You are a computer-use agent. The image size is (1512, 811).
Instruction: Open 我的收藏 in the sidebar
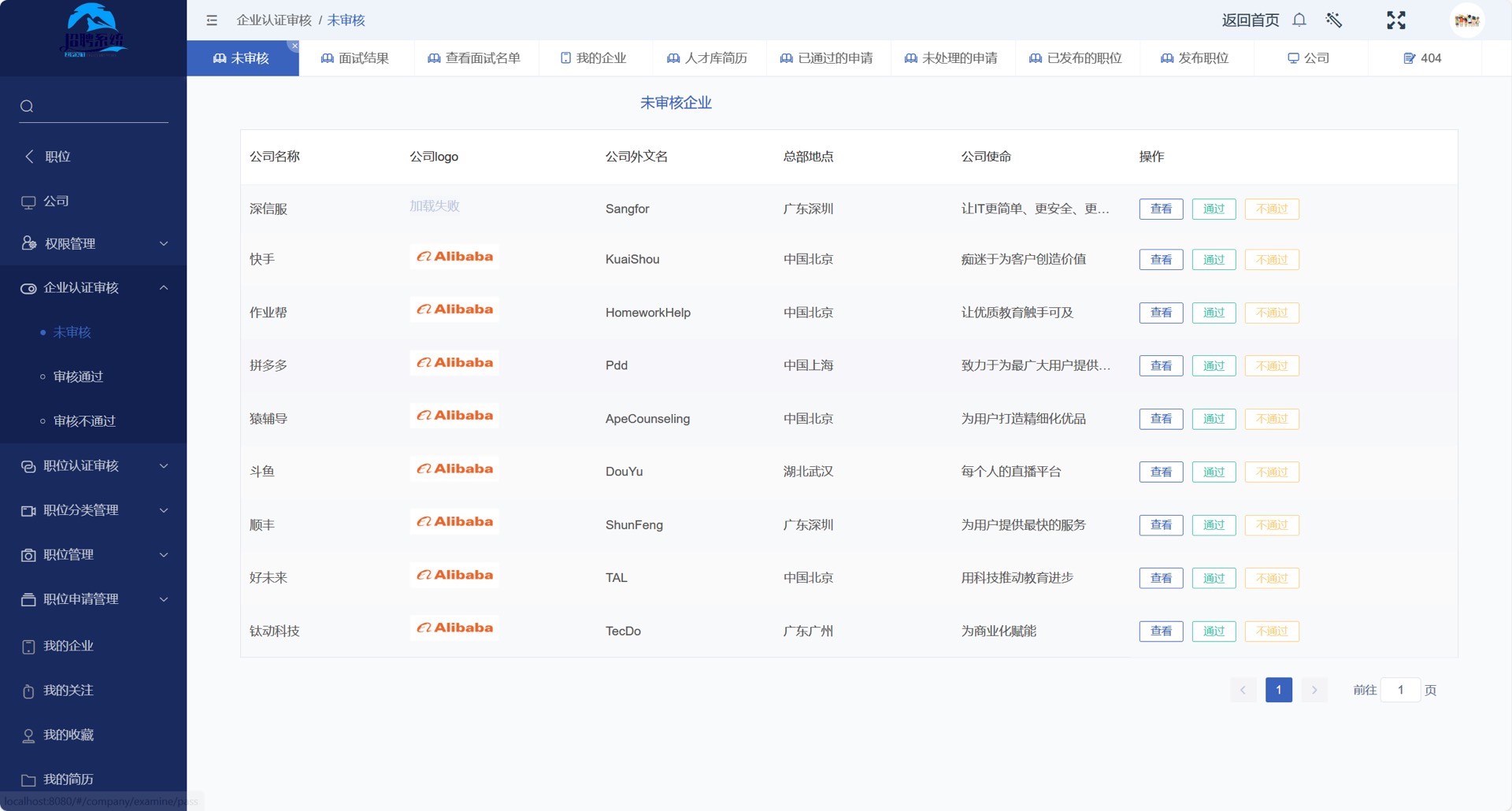tap(93, 735)
